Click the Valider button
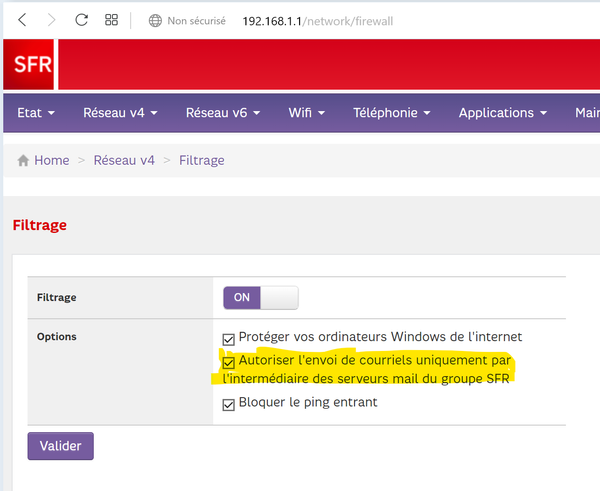 (60, 445)
